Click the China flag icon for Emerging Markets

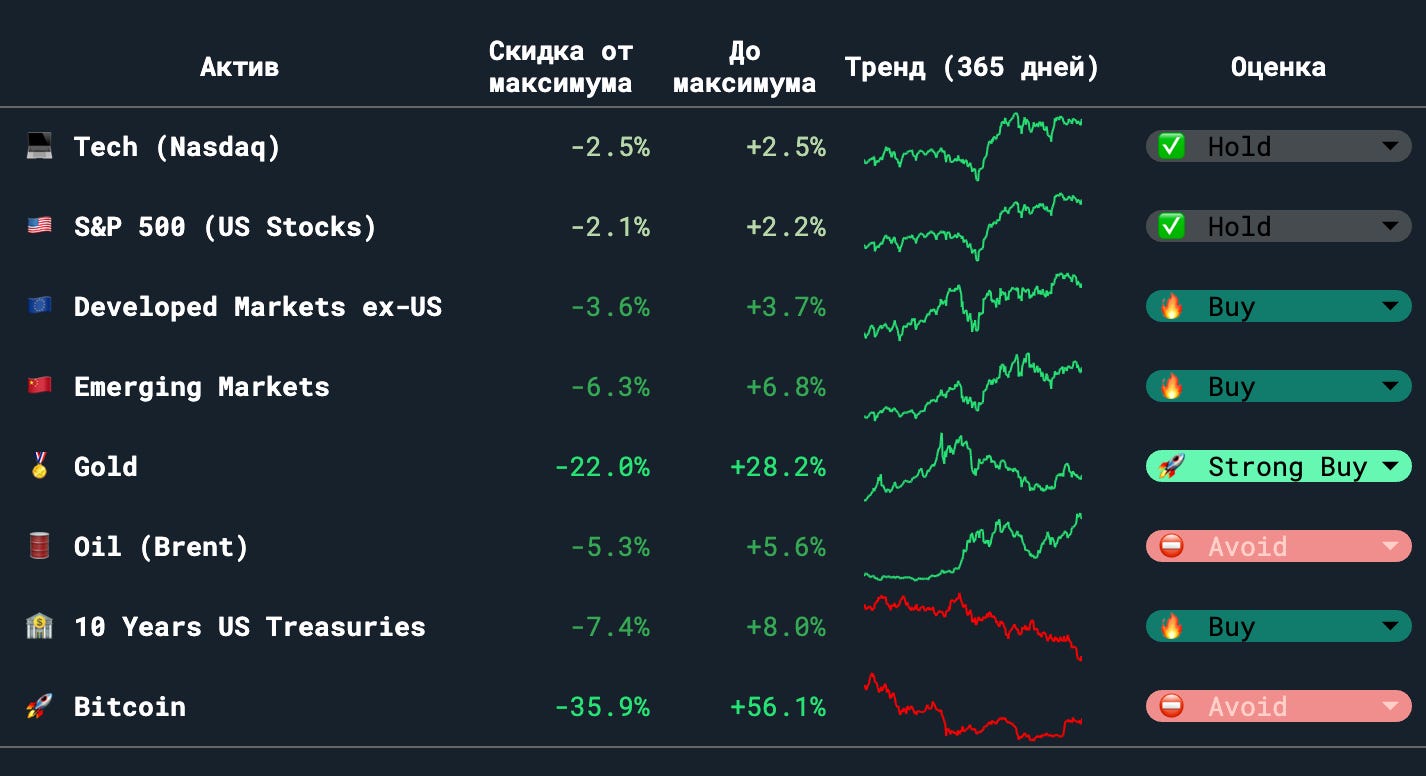coord(39,387)
